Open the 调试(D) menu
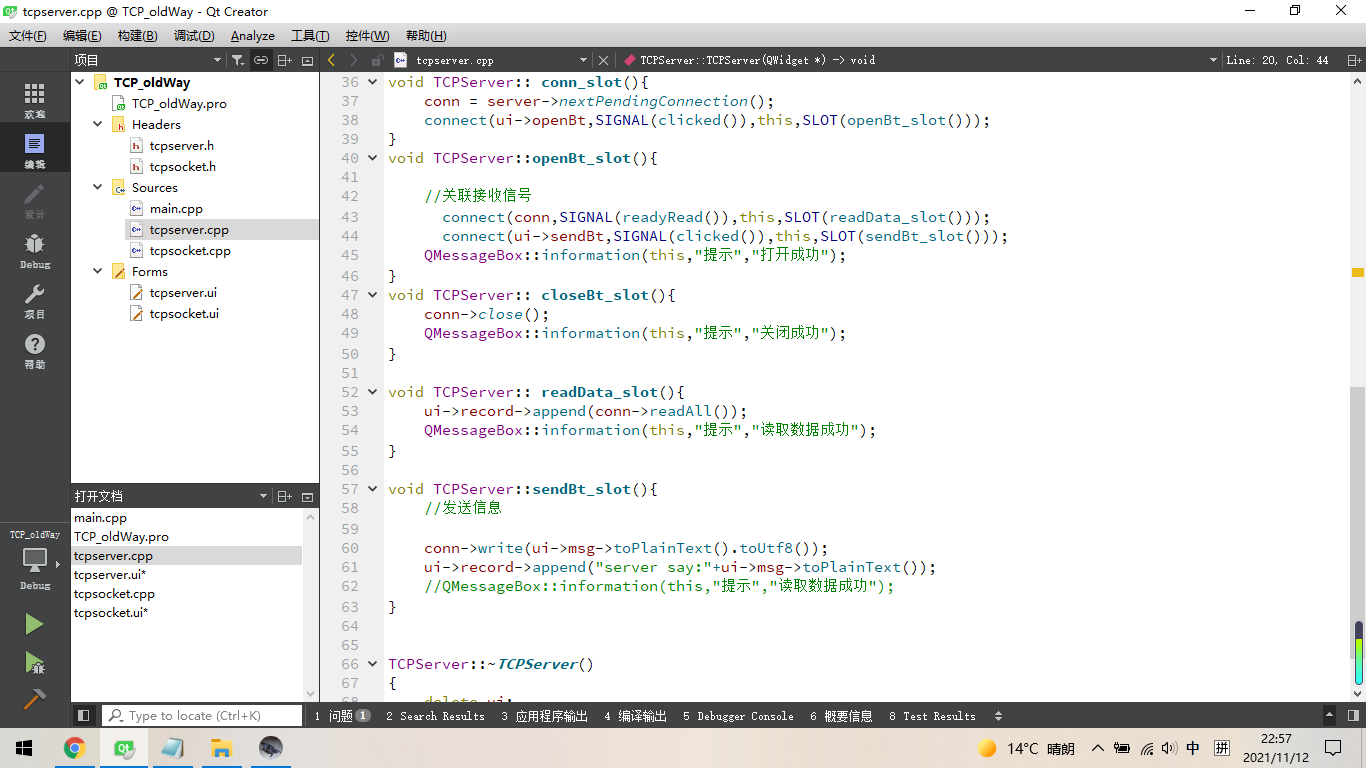1366x768 pixels. pyautogui.click(x=194, y=36)
